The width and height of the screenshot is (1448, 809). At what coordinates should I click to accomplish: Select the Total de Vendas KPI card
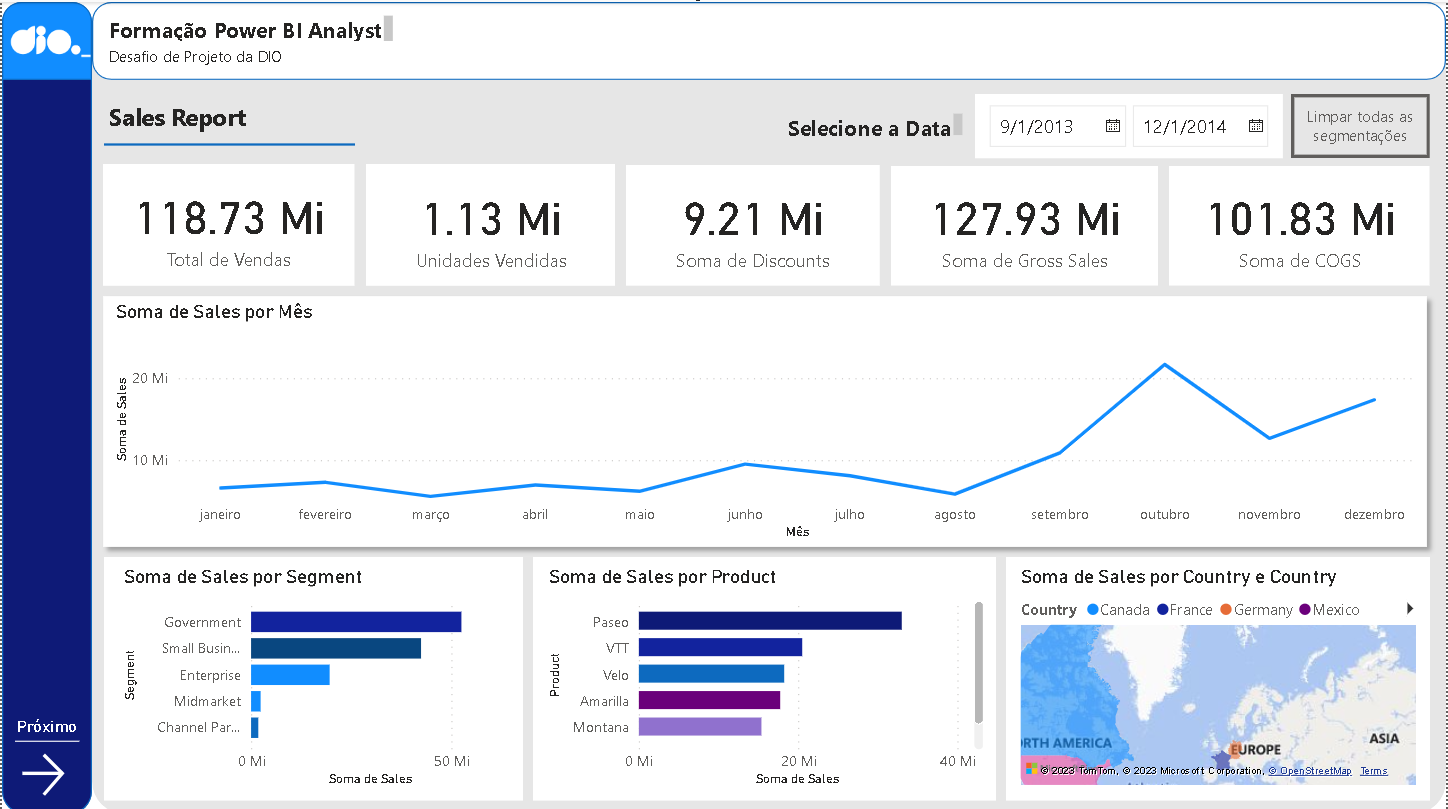(228, 224)
